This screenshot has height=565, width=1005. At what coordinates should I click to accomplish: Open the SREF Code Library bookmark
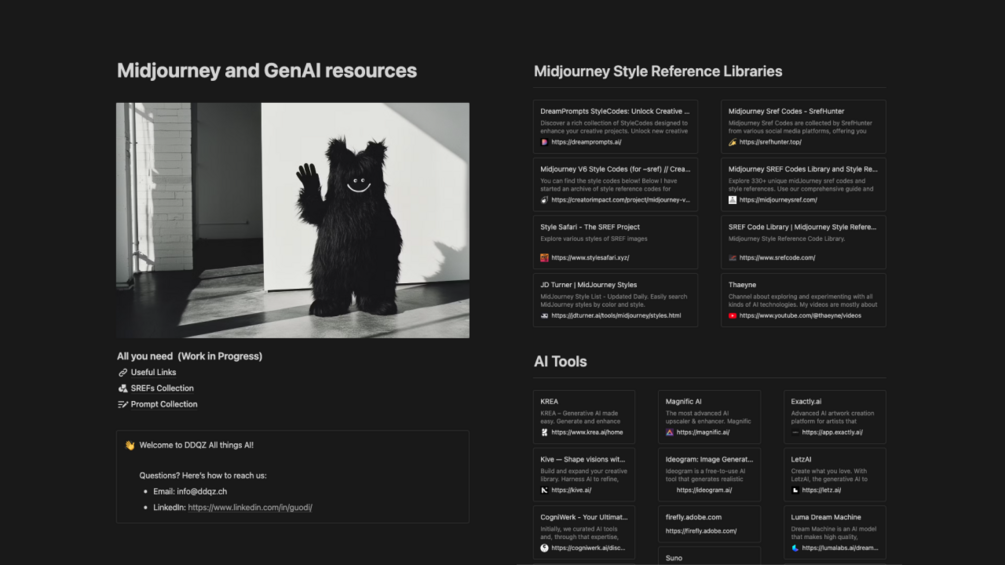803,242
